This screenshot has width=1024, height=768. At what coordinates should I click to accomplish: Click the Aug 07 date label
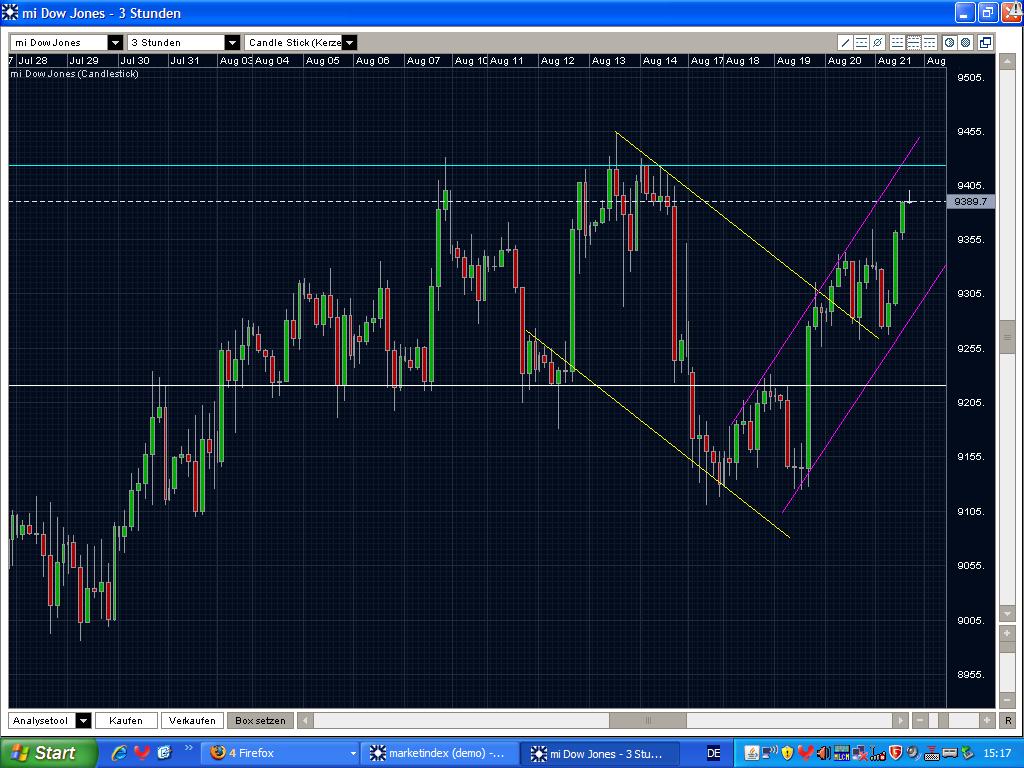click(x=423, y=61)
